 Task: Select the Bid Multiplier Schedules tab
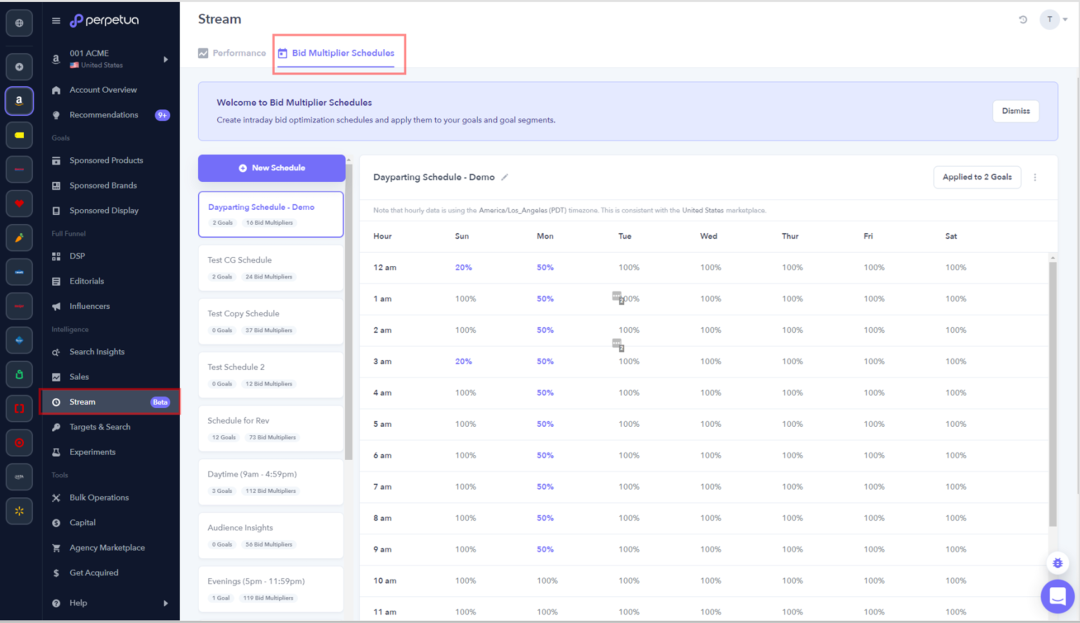[342, 53]
